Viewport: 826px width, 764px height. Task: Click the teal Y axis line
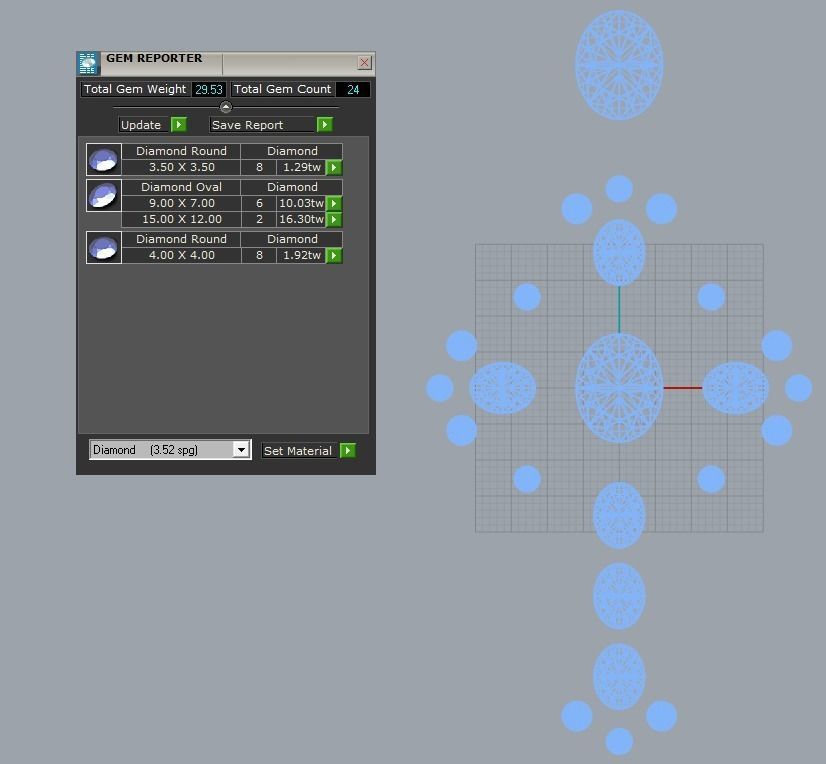(x=619, y=310)
